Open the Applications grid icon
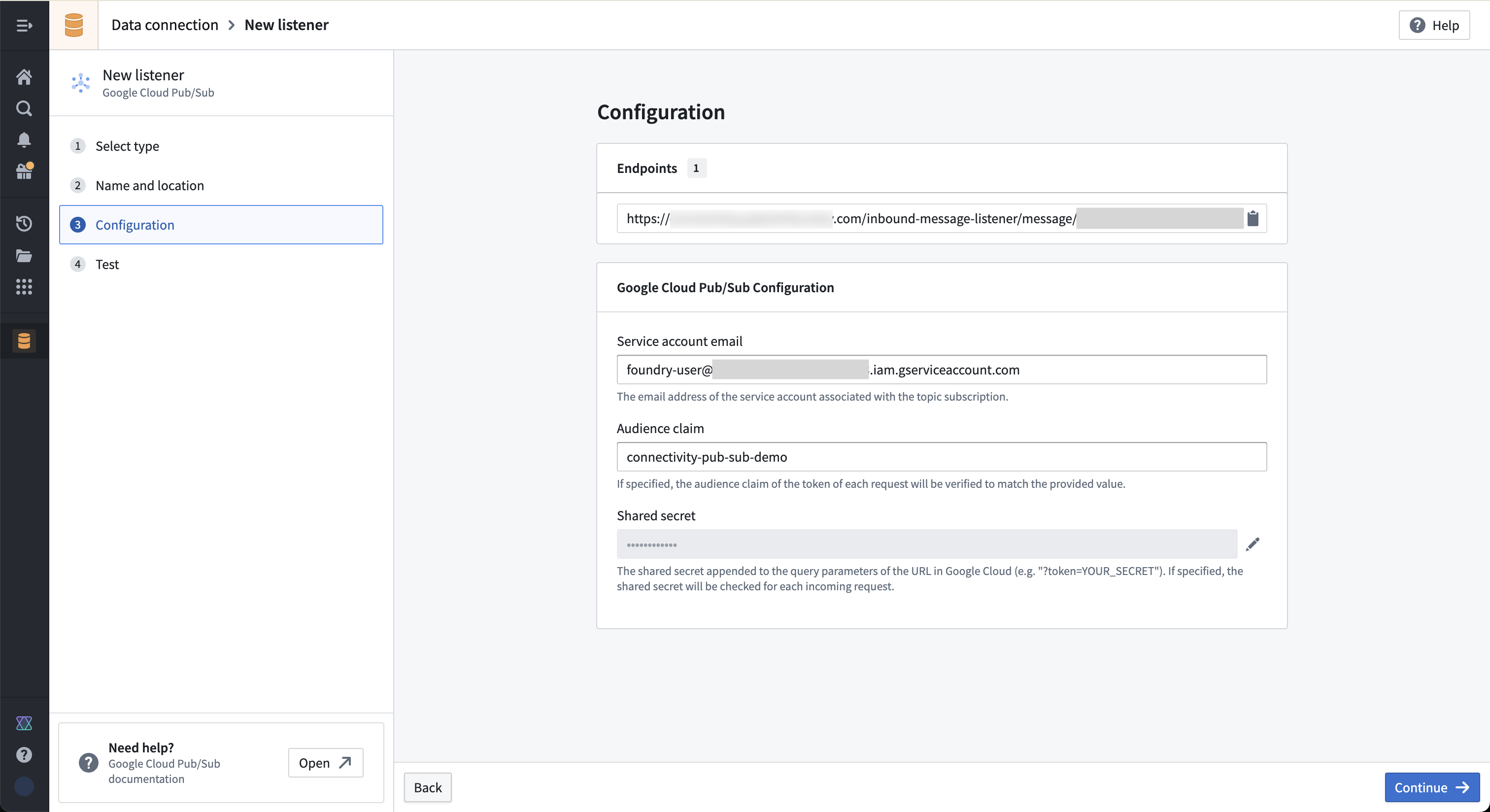 tap(24, 287)
